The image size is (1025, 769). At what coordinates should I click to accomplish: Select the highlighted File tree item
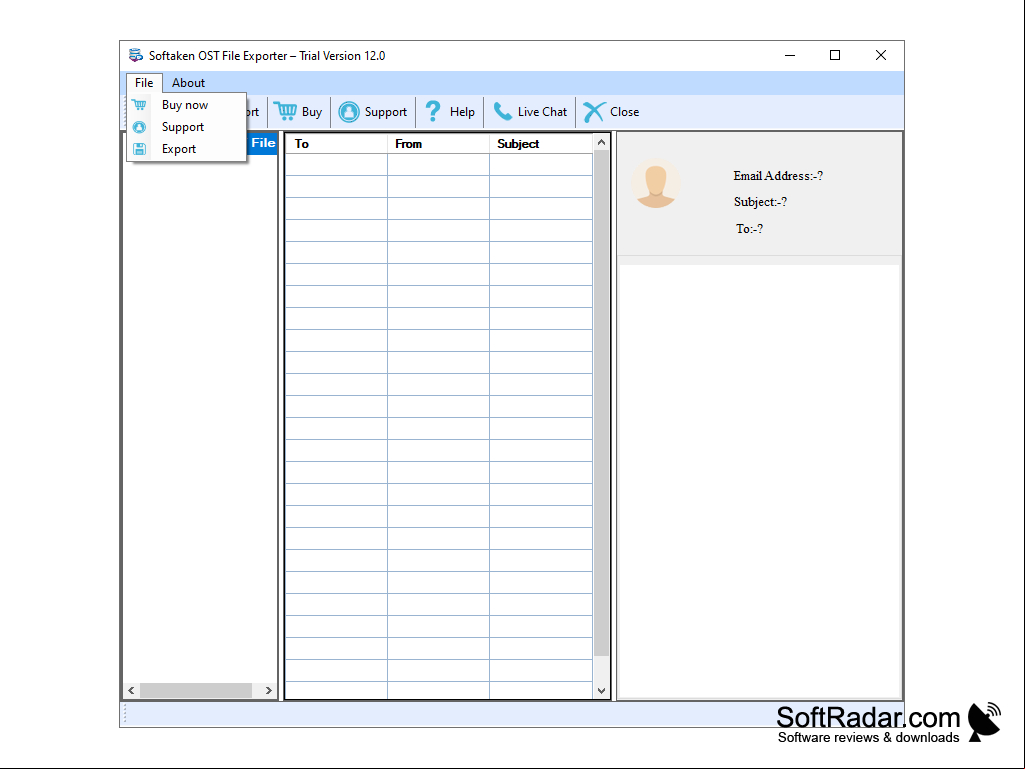[x=263, y=143]
